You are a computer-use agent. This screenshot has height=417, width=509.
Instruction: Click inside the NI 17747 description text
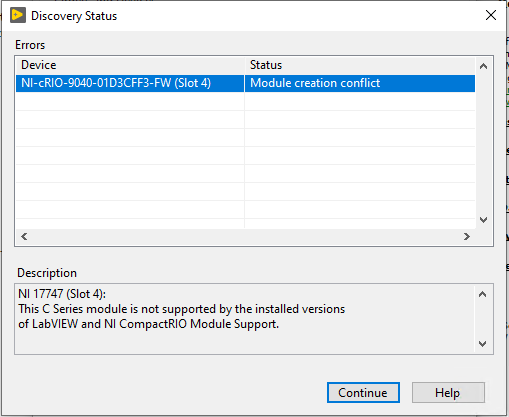click(x=182, y=309)
